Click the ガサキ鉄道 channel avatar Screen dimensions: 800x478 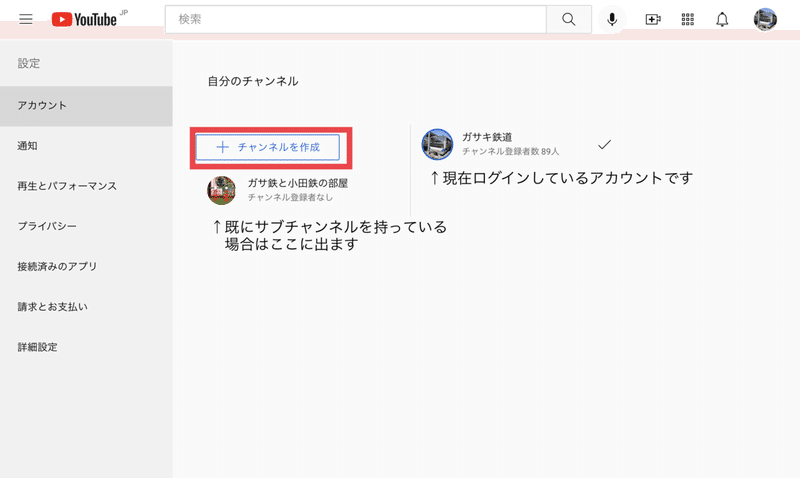tap(437, 144)
